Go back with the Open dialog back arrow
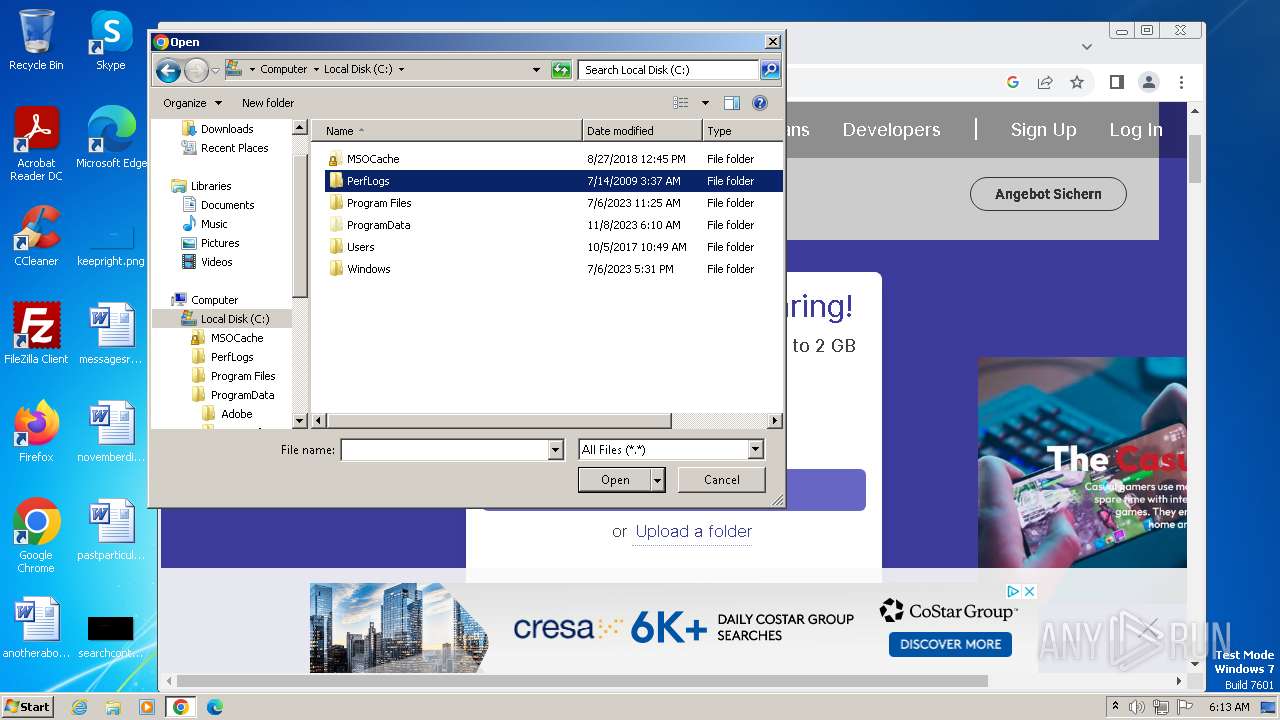 coord(168,70)
